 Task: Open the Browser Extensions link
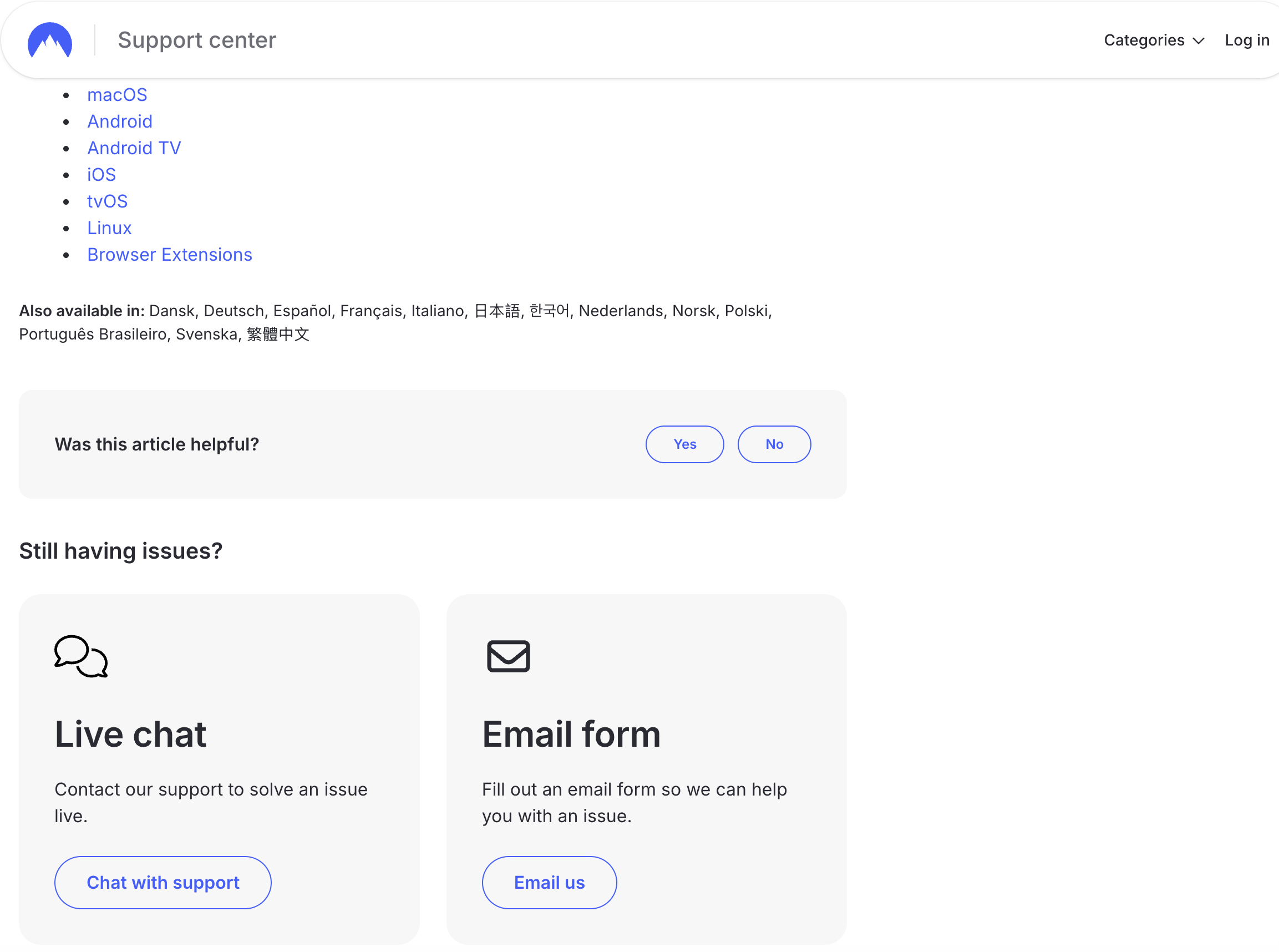tap(169, 254)
